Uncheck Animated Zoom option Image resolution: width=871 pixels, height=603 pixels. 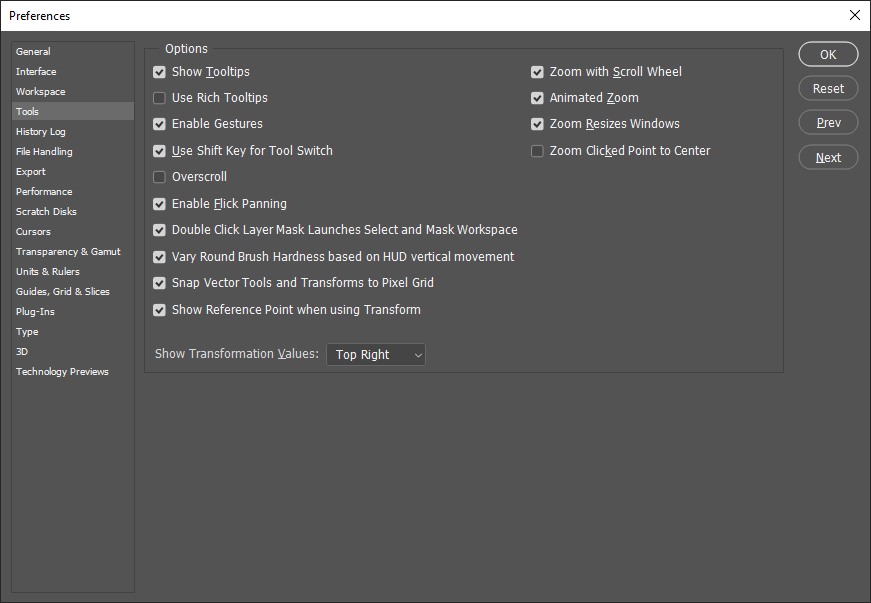(x=538, y=98)
